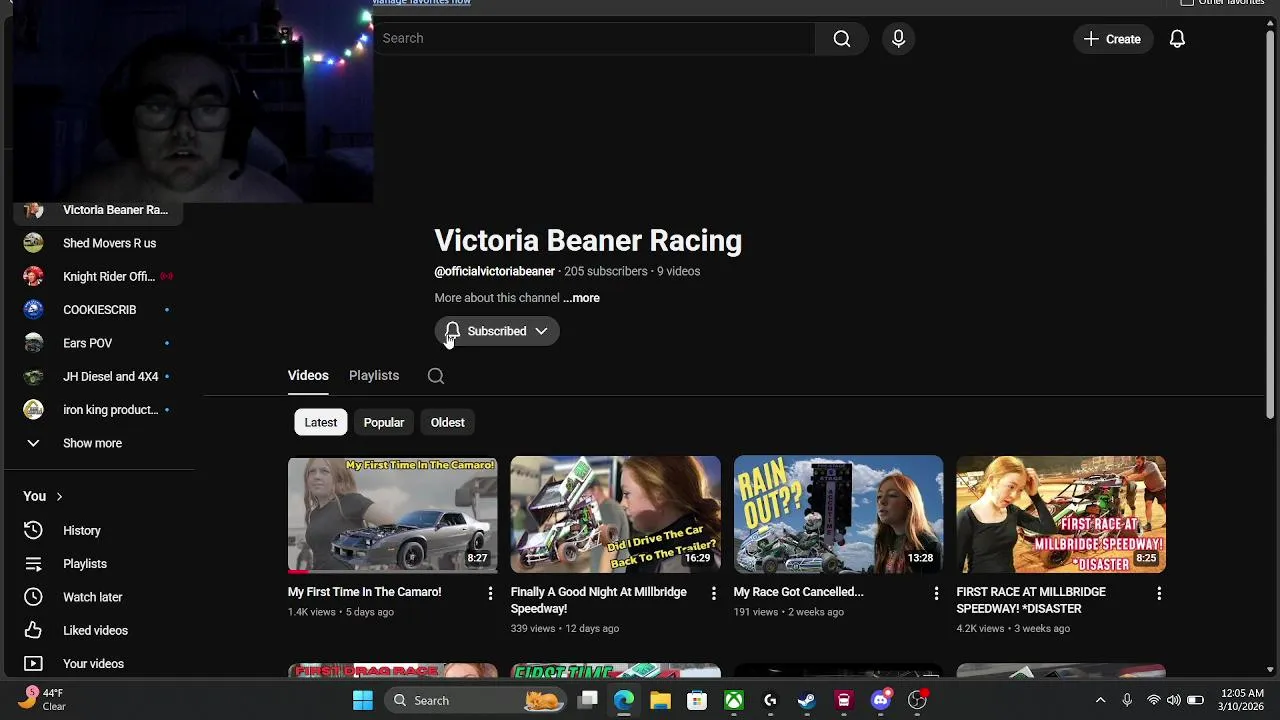Click the Liked videos thumbs-up icon

coord(33,630)
